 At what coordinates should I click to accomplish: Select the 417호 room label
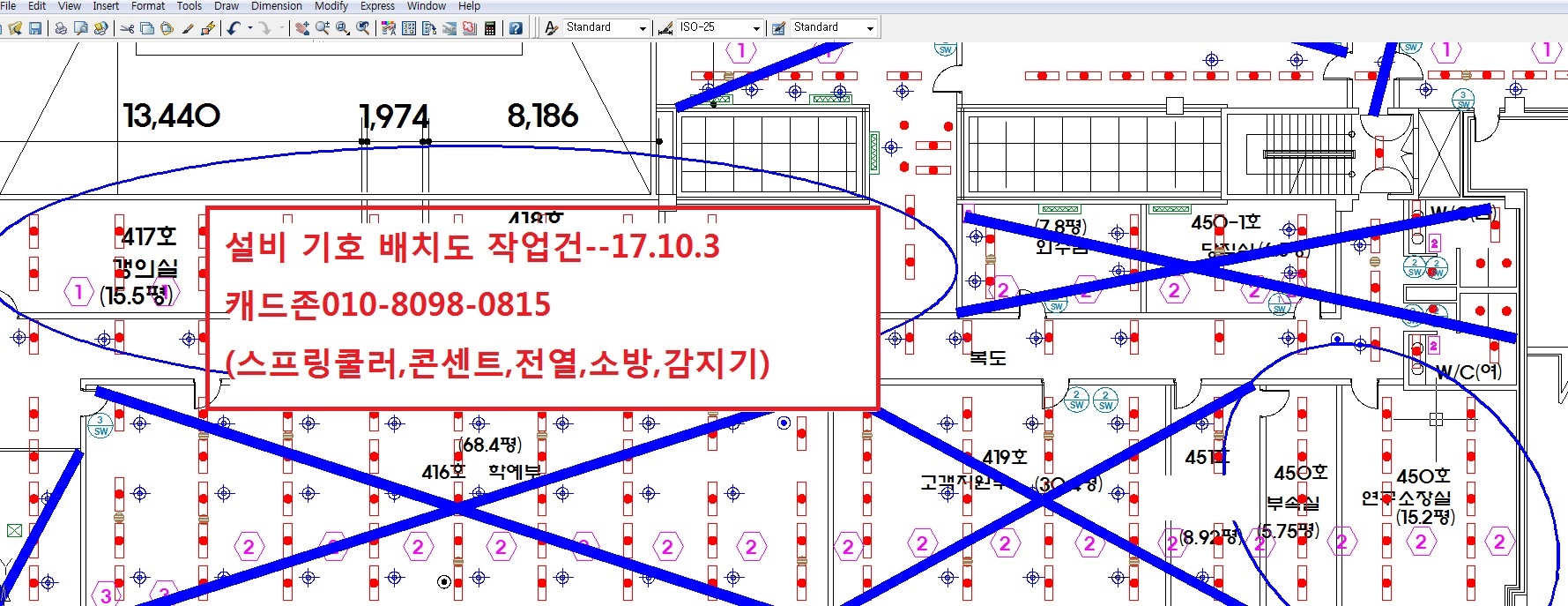[149, 236]
